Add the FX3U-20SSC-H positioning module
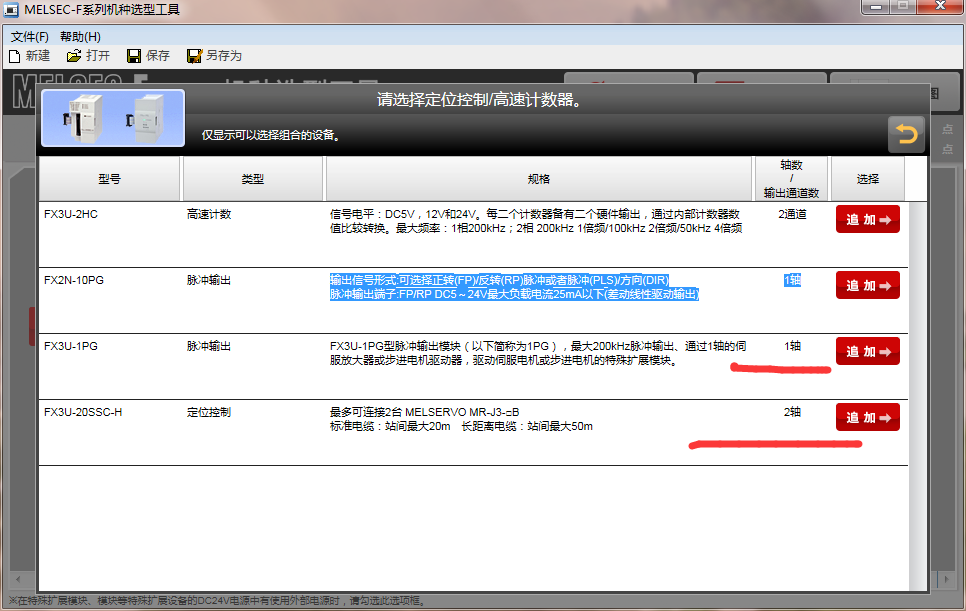The width and height of the screenshot is (966, 611). [867, 417]
